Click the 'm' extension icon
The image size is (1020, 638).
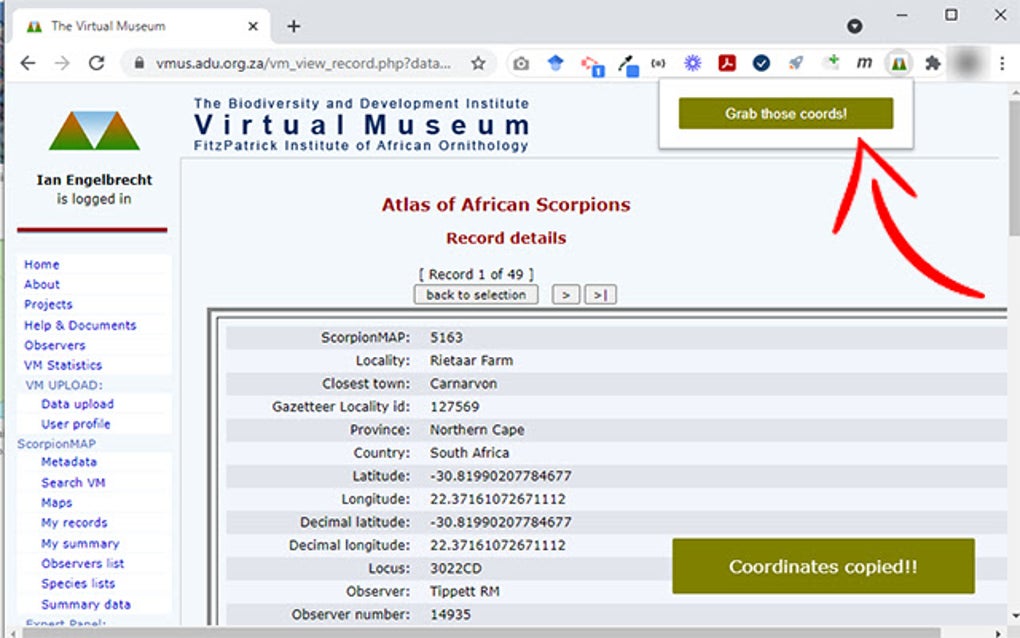click(x=863, y=62)
